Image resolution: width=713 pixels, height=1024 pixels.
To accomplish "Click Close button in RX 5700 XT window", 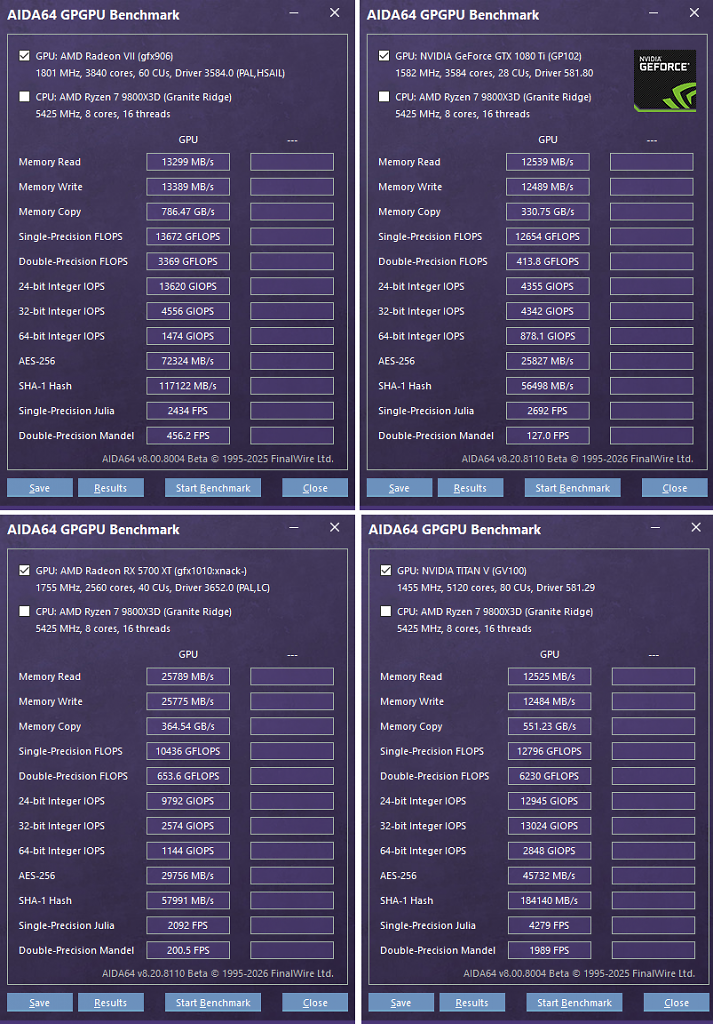I will [x=315, y=1002].
